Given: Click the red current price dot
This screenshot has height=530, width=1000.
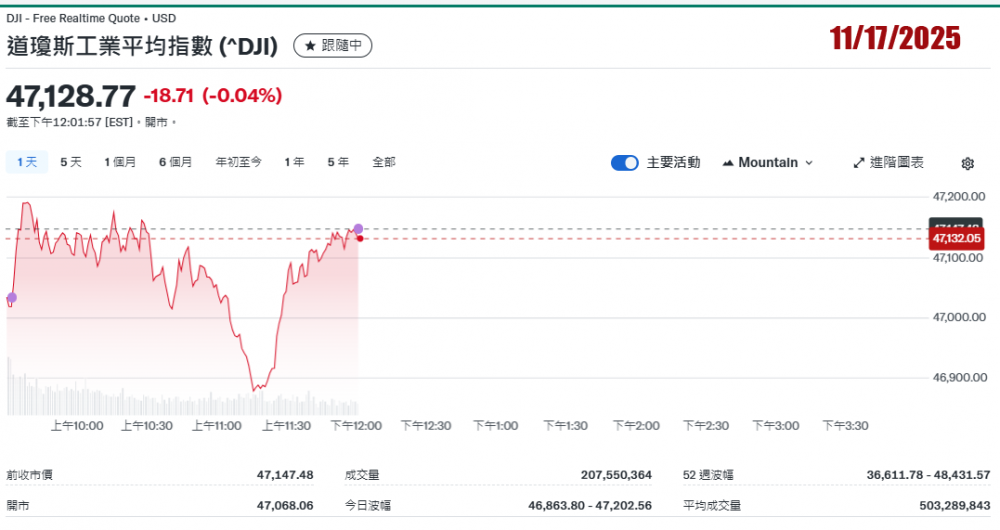Looking at the screenshot, I should click(x=359, y=238).
